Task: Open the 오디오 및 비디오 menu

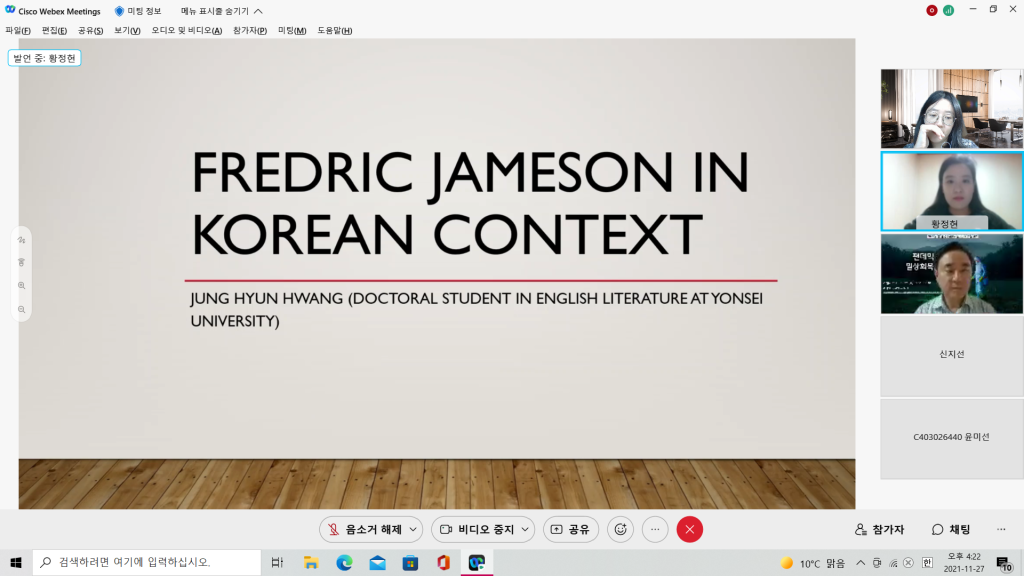Action: click(186, 30)
